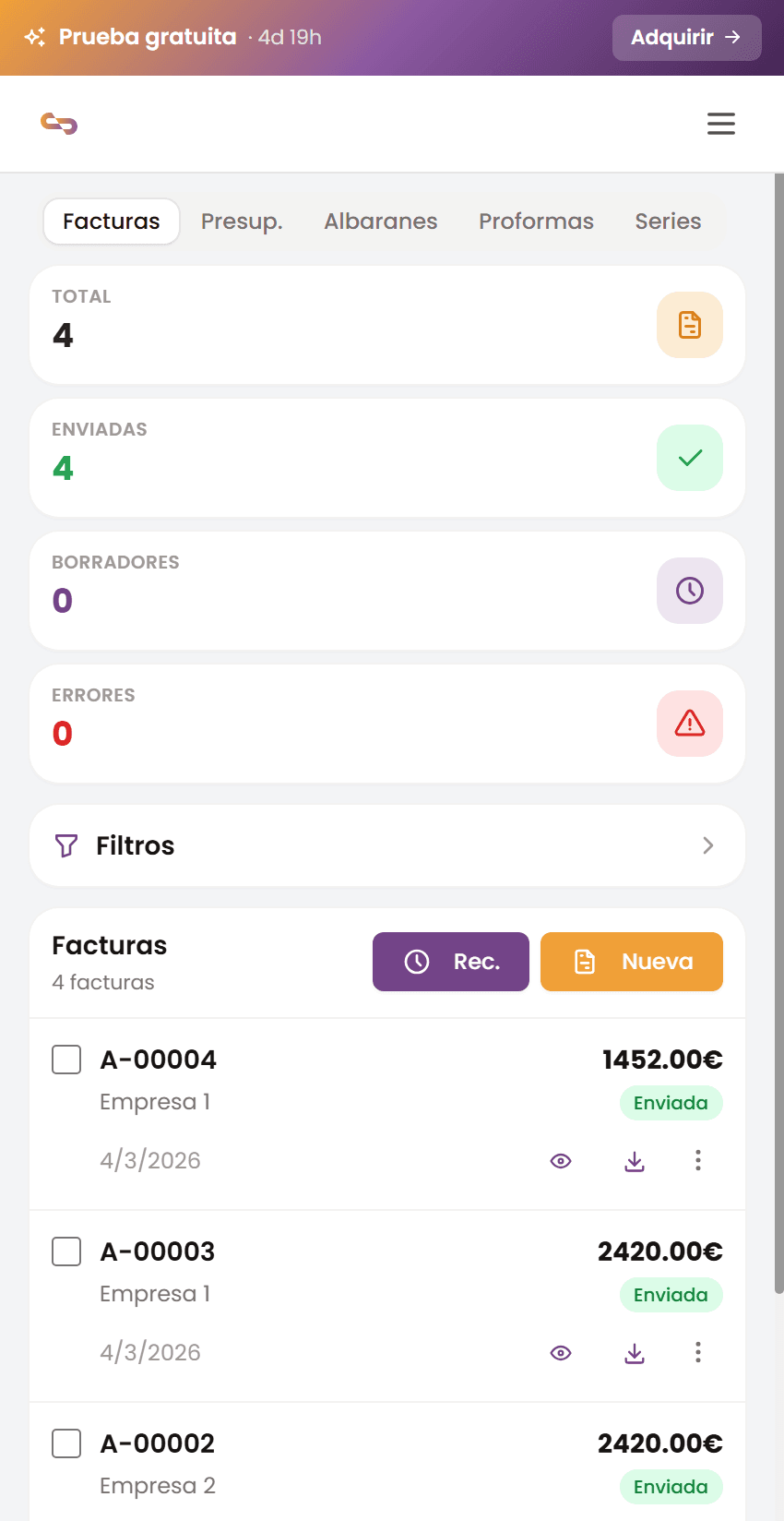The width and height of the screenshot is (784, 1521).
Task: Preview invoice A-00004 with the eye icon
Action: pyautogui.click(x=561, y=1161)
